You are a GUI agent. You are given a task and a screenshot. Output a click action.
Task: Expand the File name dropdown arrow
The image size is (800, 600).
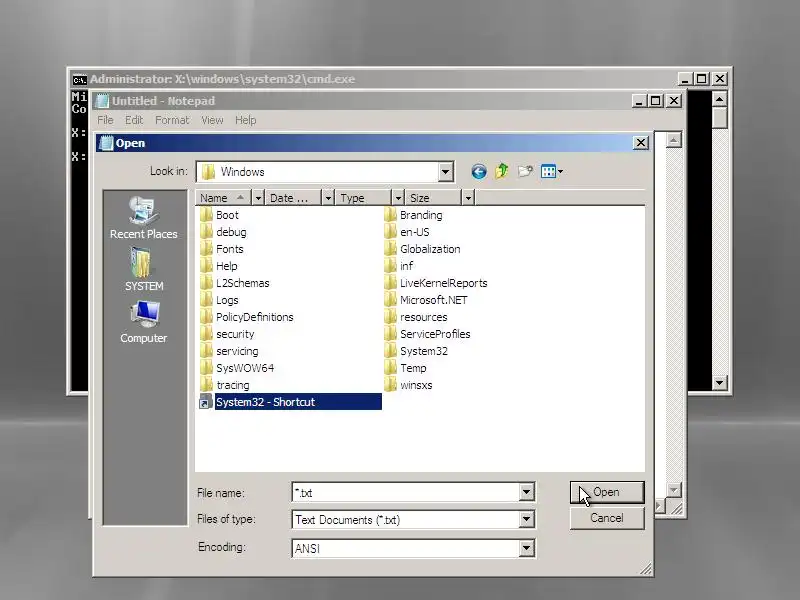pos(526,492)
